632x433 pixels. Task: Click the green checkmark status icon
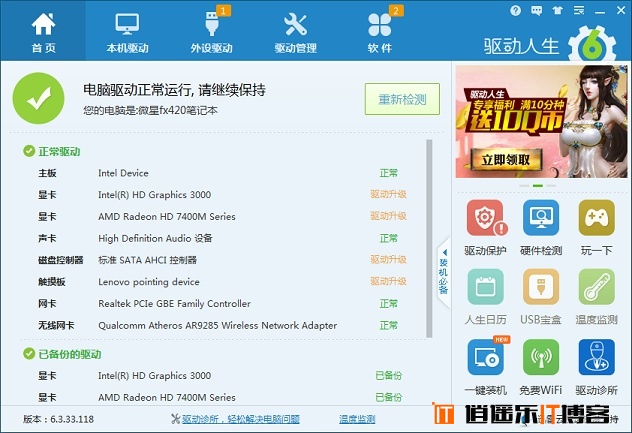(x=39, y=98)
